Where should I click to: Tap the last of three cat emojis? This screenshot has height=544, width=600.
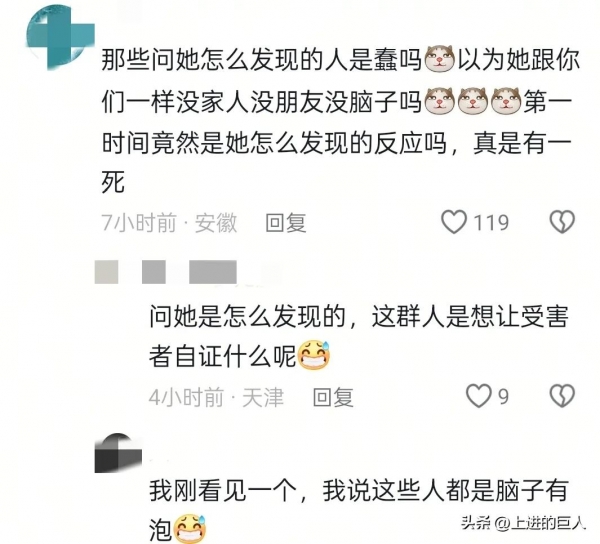pyautogui.click(x=506, y=101)
